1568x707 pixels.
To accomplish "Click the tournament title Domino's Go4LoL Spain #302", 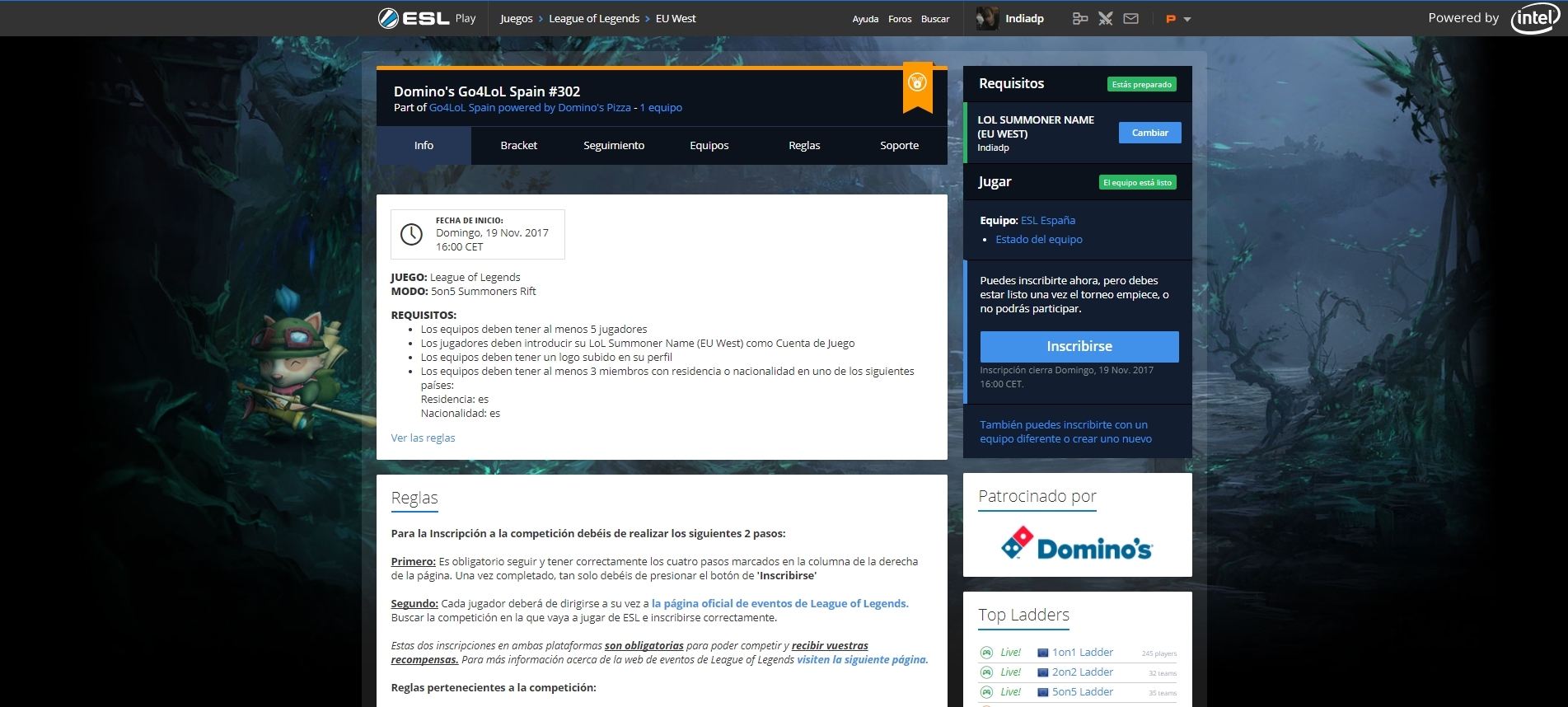I will pos(487,91).
